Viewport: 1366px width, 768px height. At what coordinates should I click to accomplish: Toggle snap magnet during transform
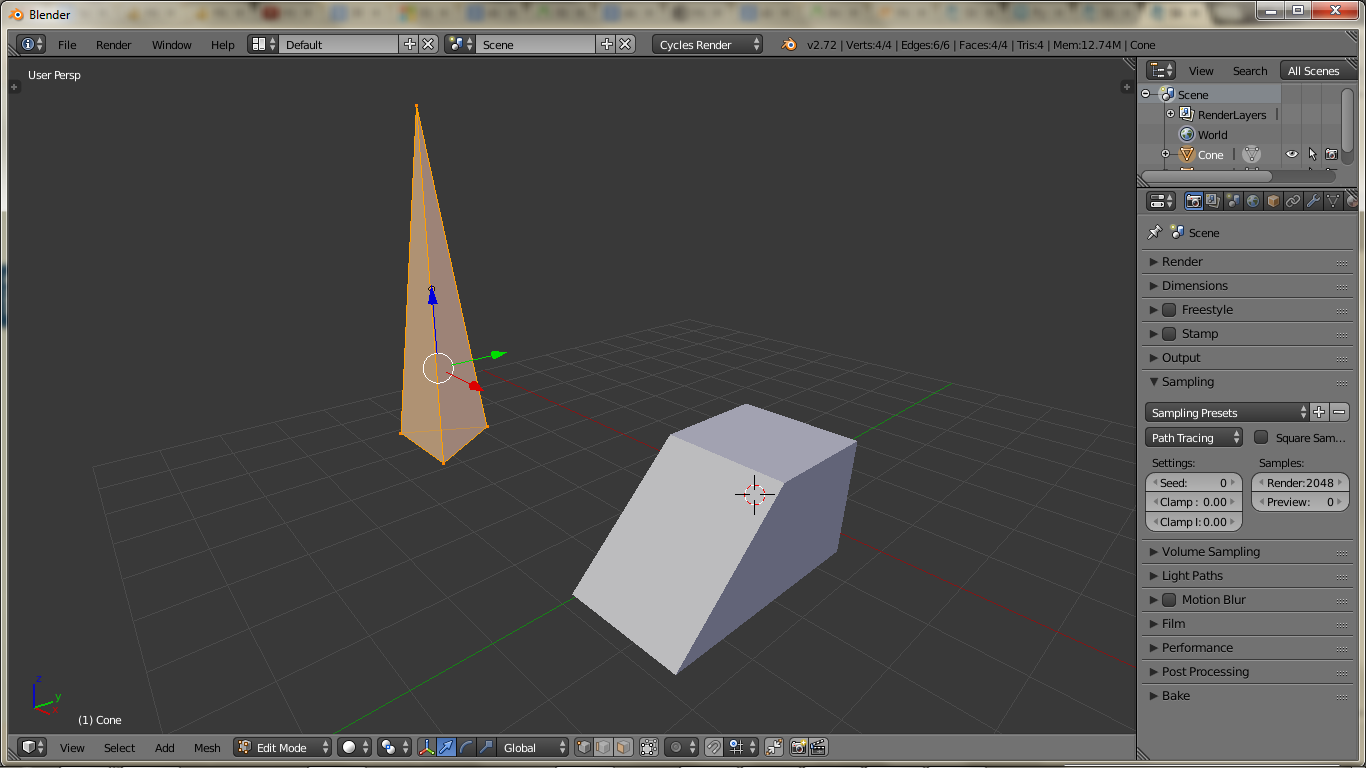click(713, 747)
